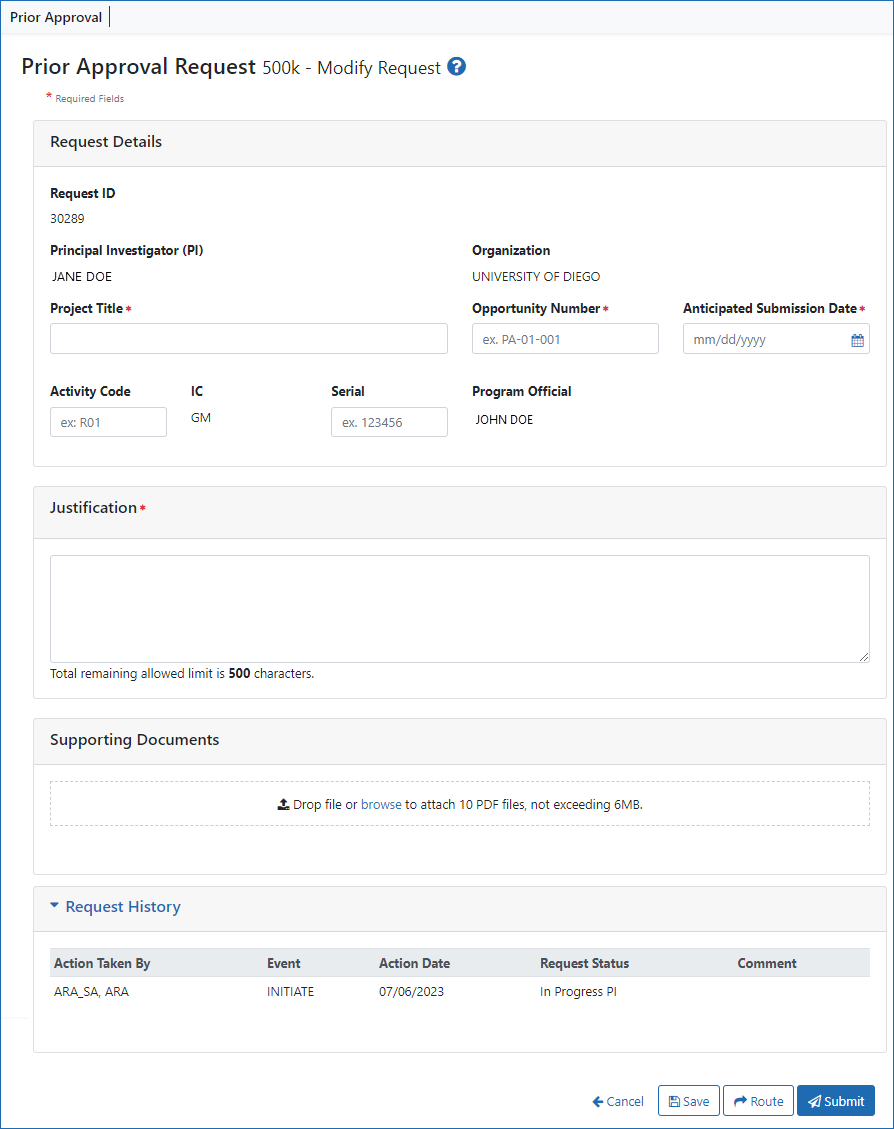Click the organization UNIVERSITY OF DIEGO

536,276
